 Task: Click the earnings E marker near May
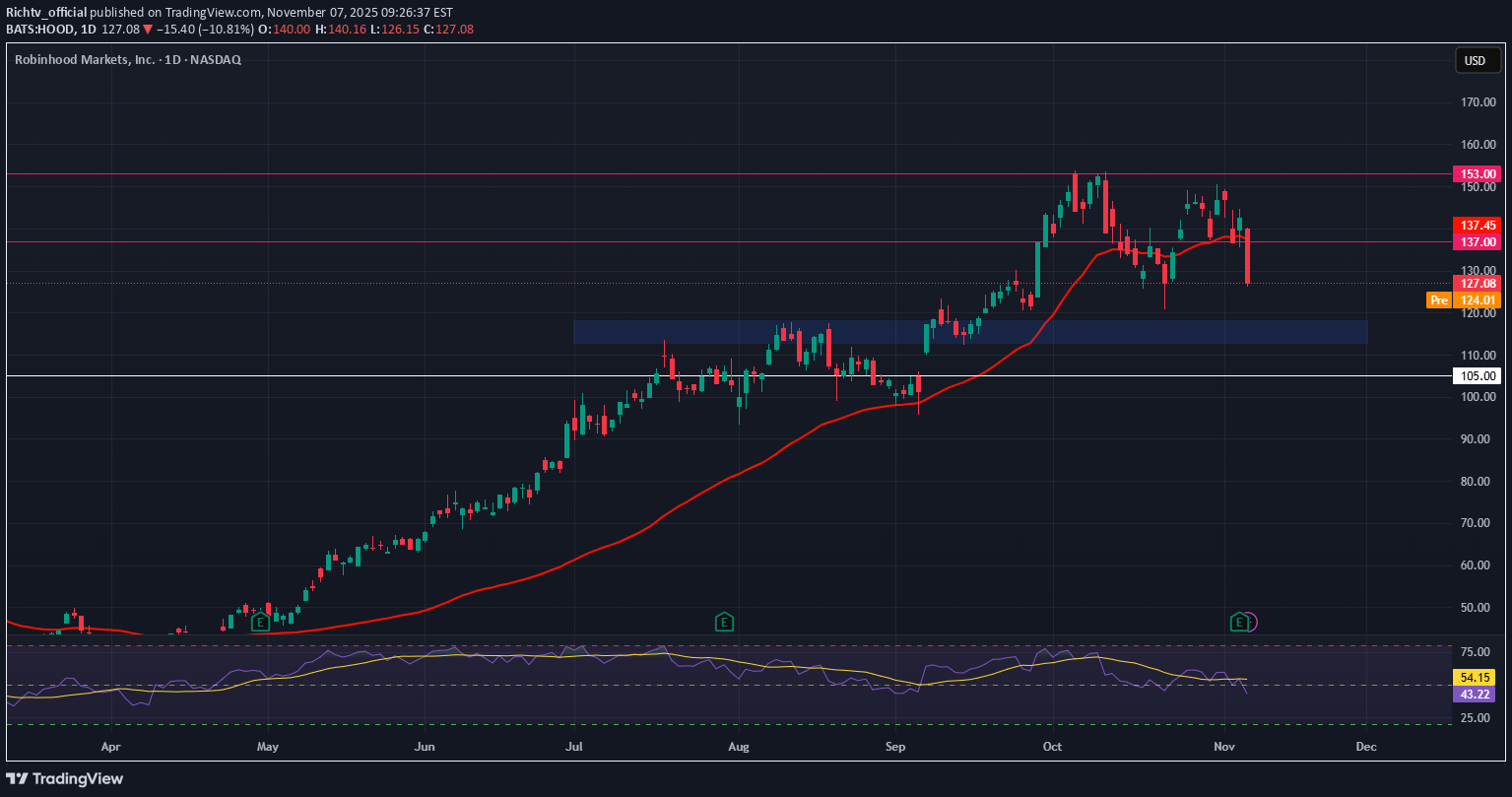pos(260,622)
